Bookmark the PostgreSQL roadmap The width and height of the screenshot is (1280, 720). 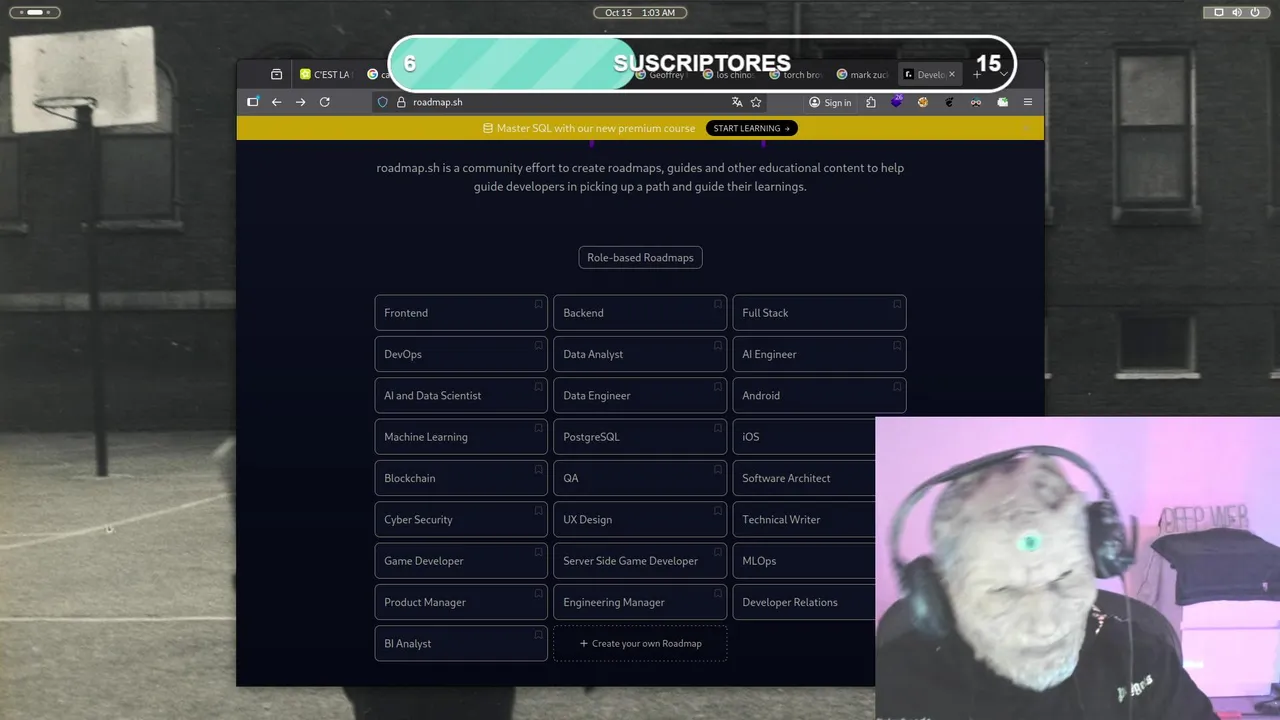point(717,428)
